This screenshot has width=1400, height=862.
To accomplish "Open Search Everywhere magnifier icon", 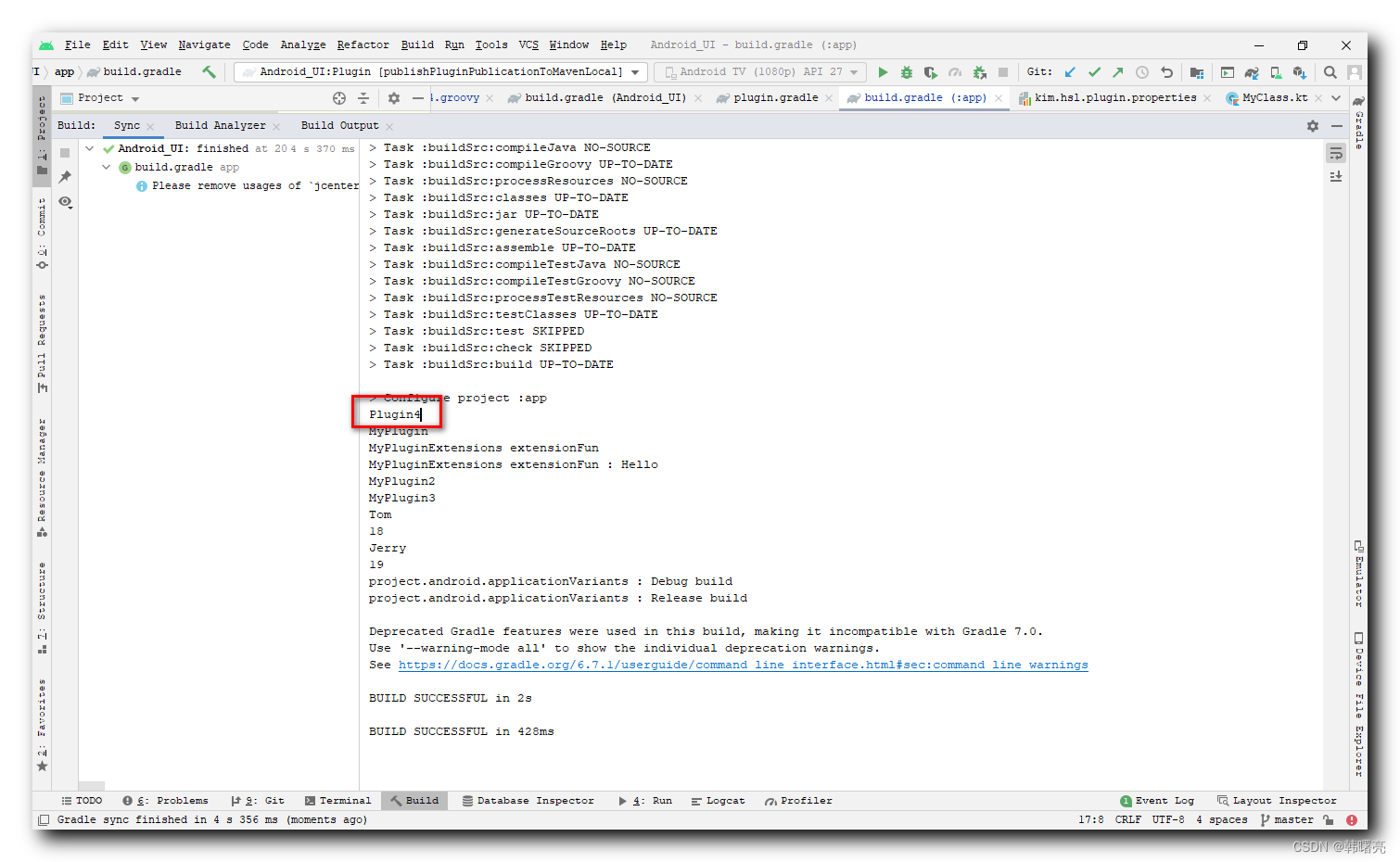I will click(1330, 71).
